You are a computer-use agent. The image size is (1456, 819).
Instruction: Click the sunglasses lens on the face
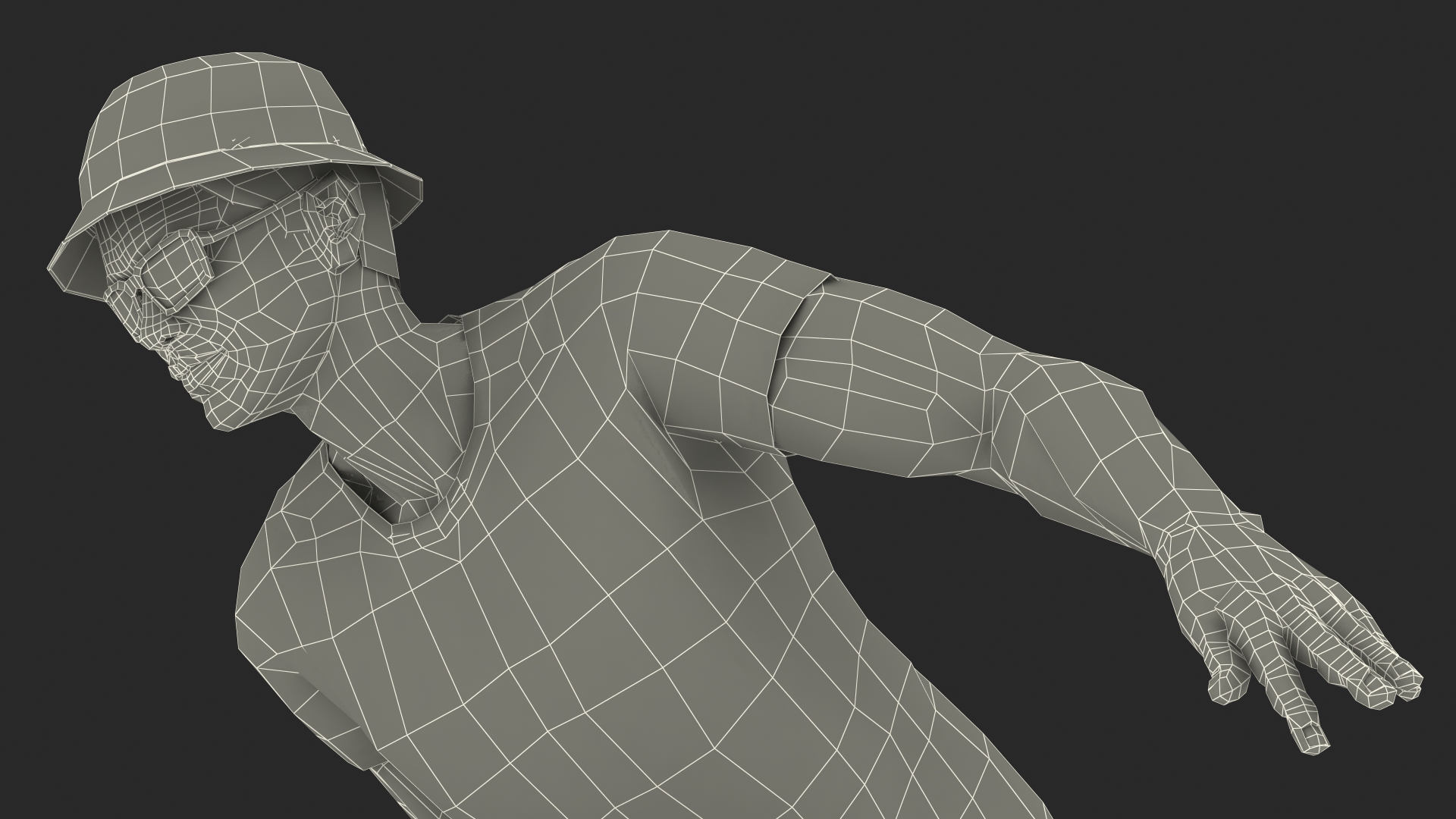[179, 271]
